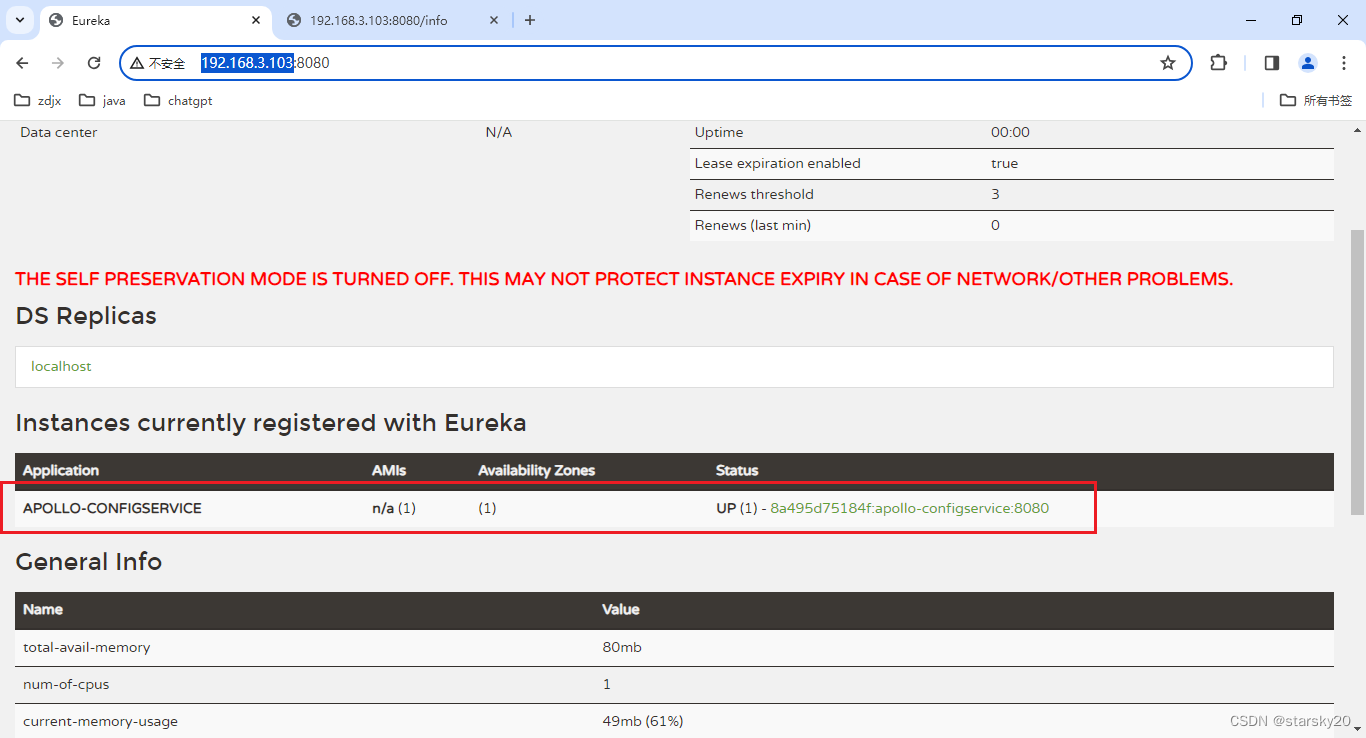Open the Chrome profile avatar
This screenshot has height=738, width=1366.
(x=1308, y=63)
